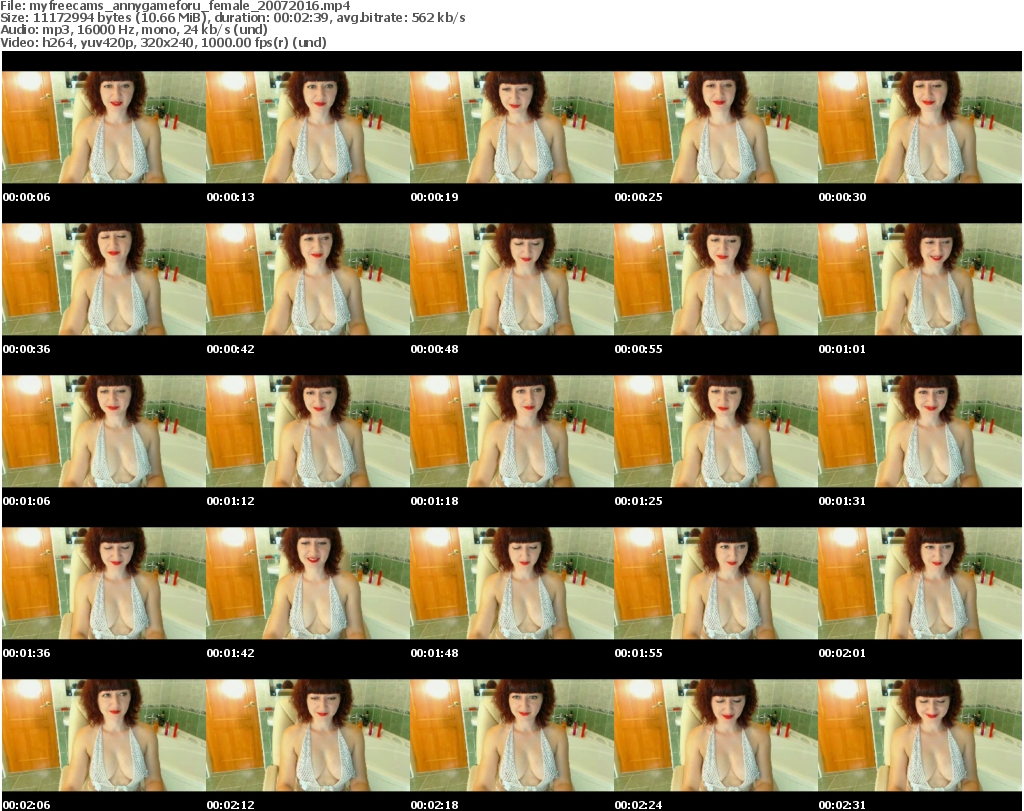The image size is (1024, 811).
Task: Select the thumbnail frame at 00:00:55
Action: point(716,279)
